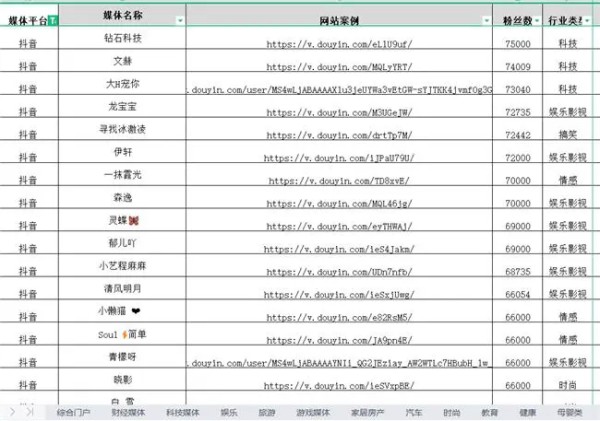
Task: Select the 伊轩 name cell
Action: (x=122, y=152)
